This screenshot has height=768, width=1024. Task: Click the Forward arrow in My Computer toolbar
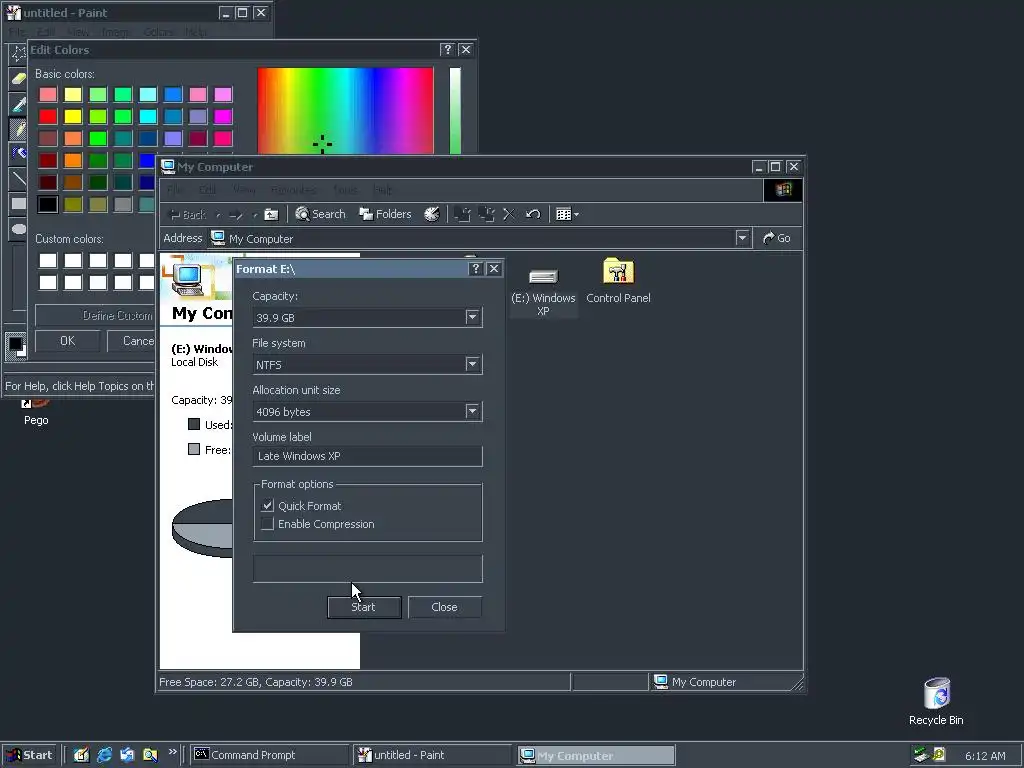236,214
